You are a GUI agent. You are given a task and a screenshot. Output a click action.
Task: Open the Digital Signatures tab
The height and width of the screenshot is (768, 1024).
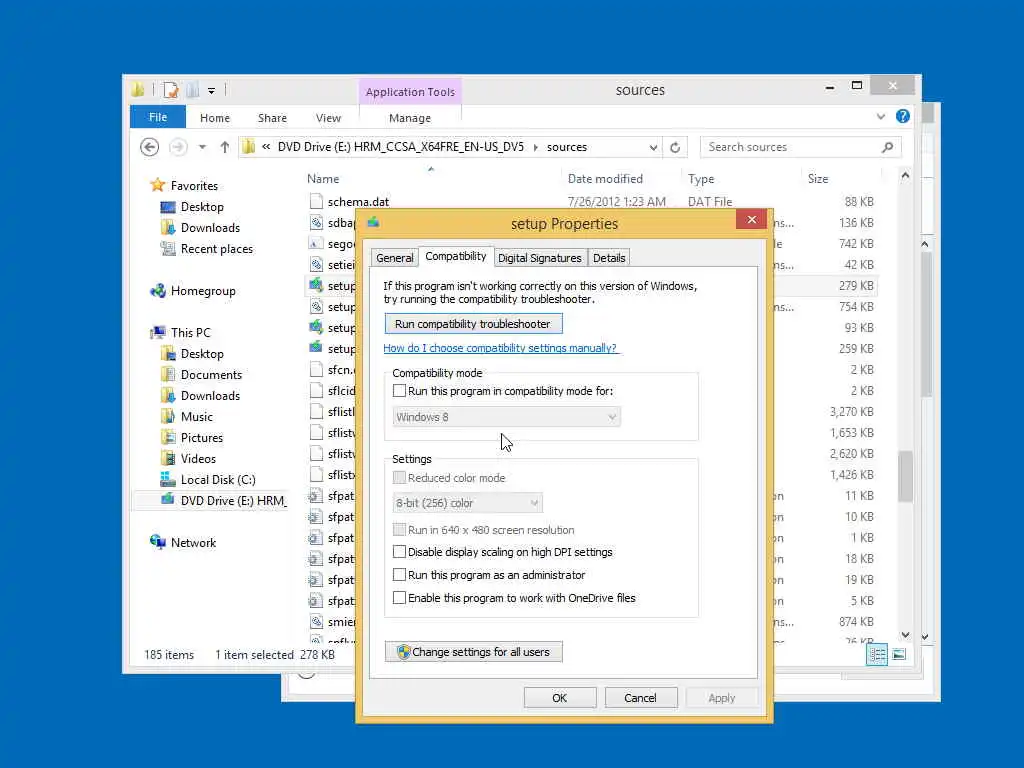click(539, 258)
